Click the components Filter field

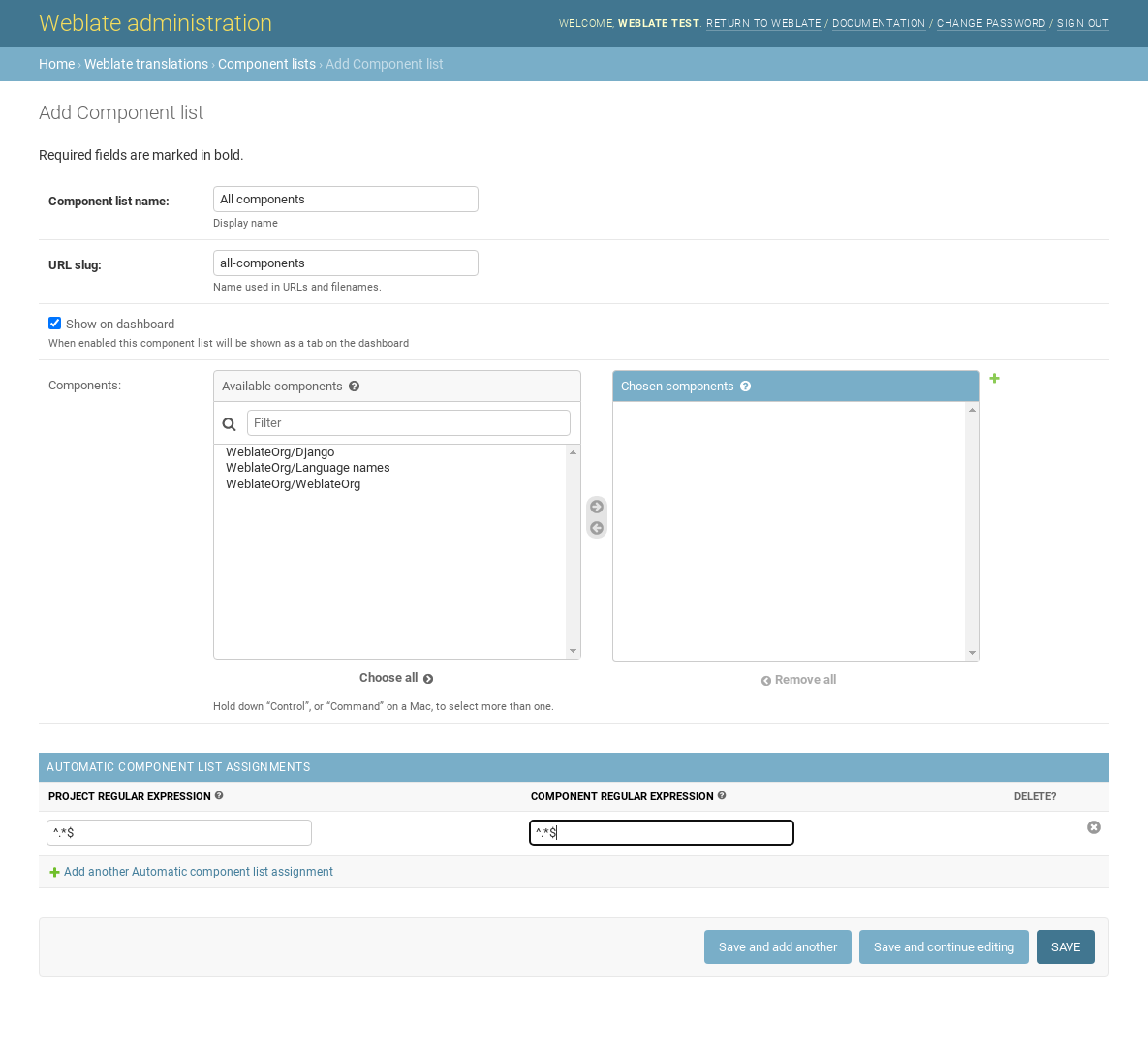pos(409,423)
